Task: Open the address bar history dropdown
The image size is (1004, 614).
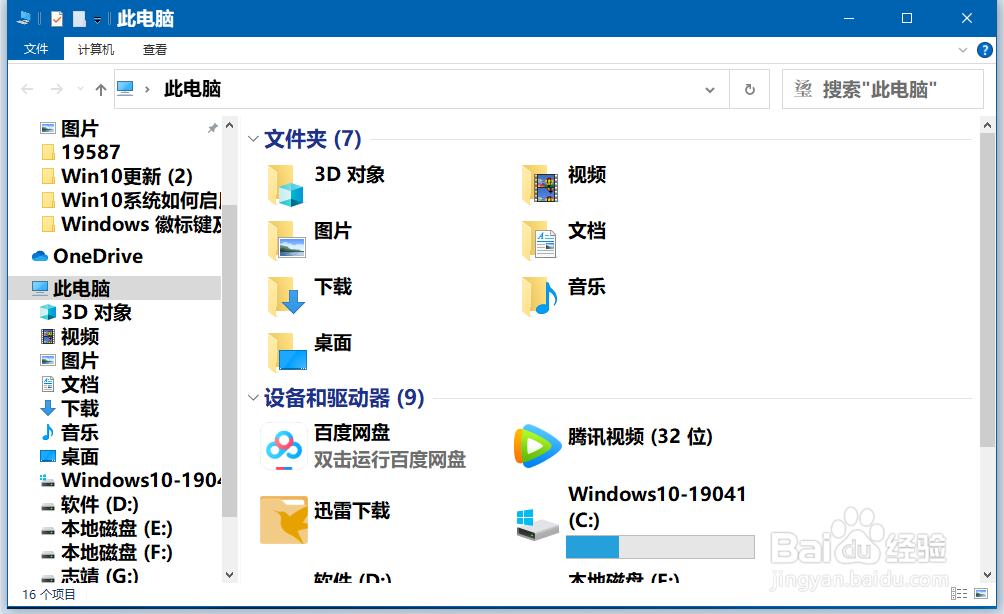Action: click(710, 89)
